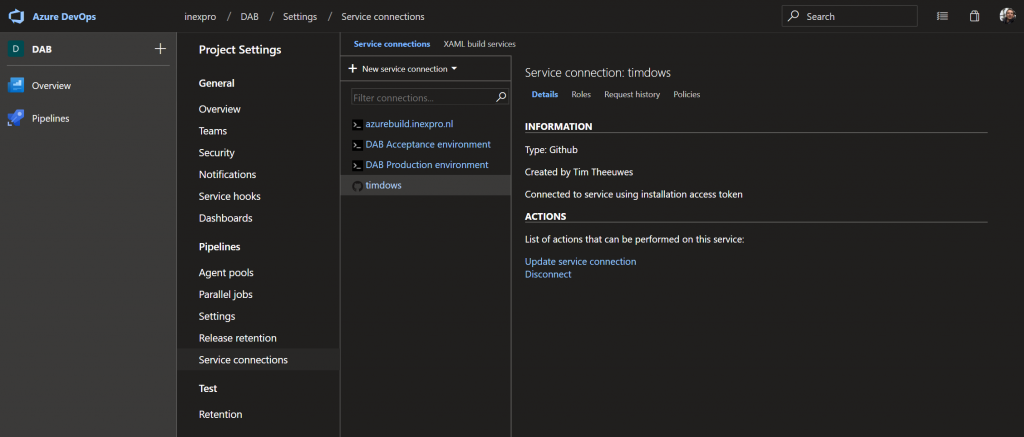Open the user profile avatar

(x=1008, y=16)
